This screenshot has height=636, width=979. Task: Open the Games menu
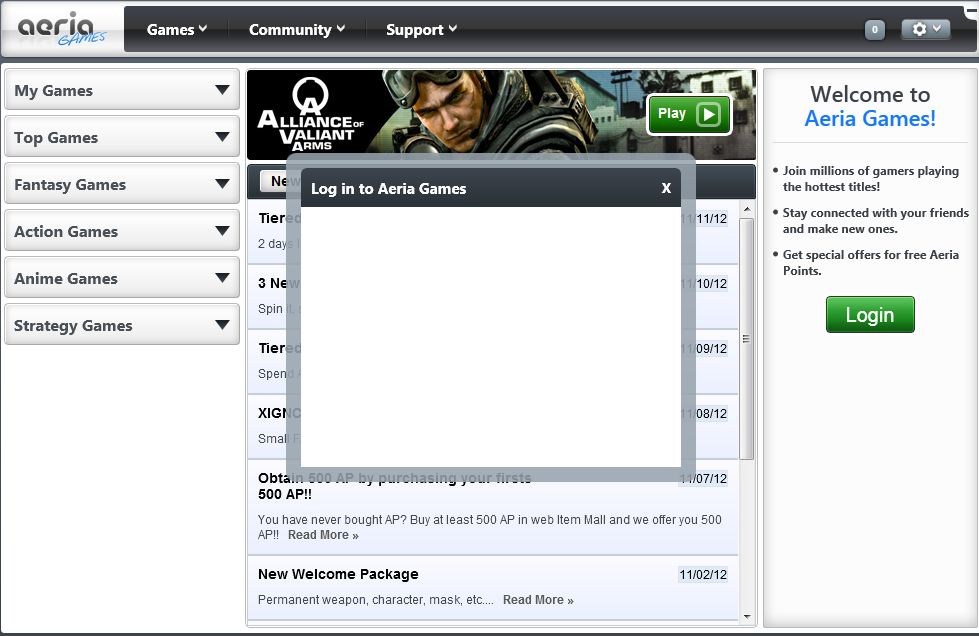point(177,29)
